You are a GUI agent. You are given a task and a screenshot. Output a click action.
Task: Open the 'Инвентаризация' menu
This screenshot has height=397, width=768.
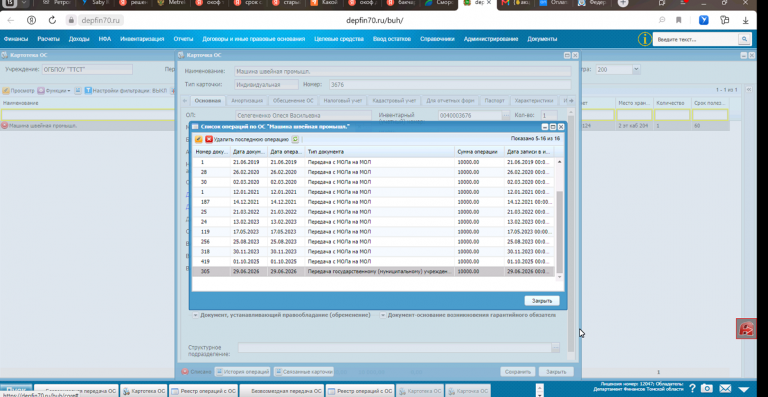pos(142,39)
